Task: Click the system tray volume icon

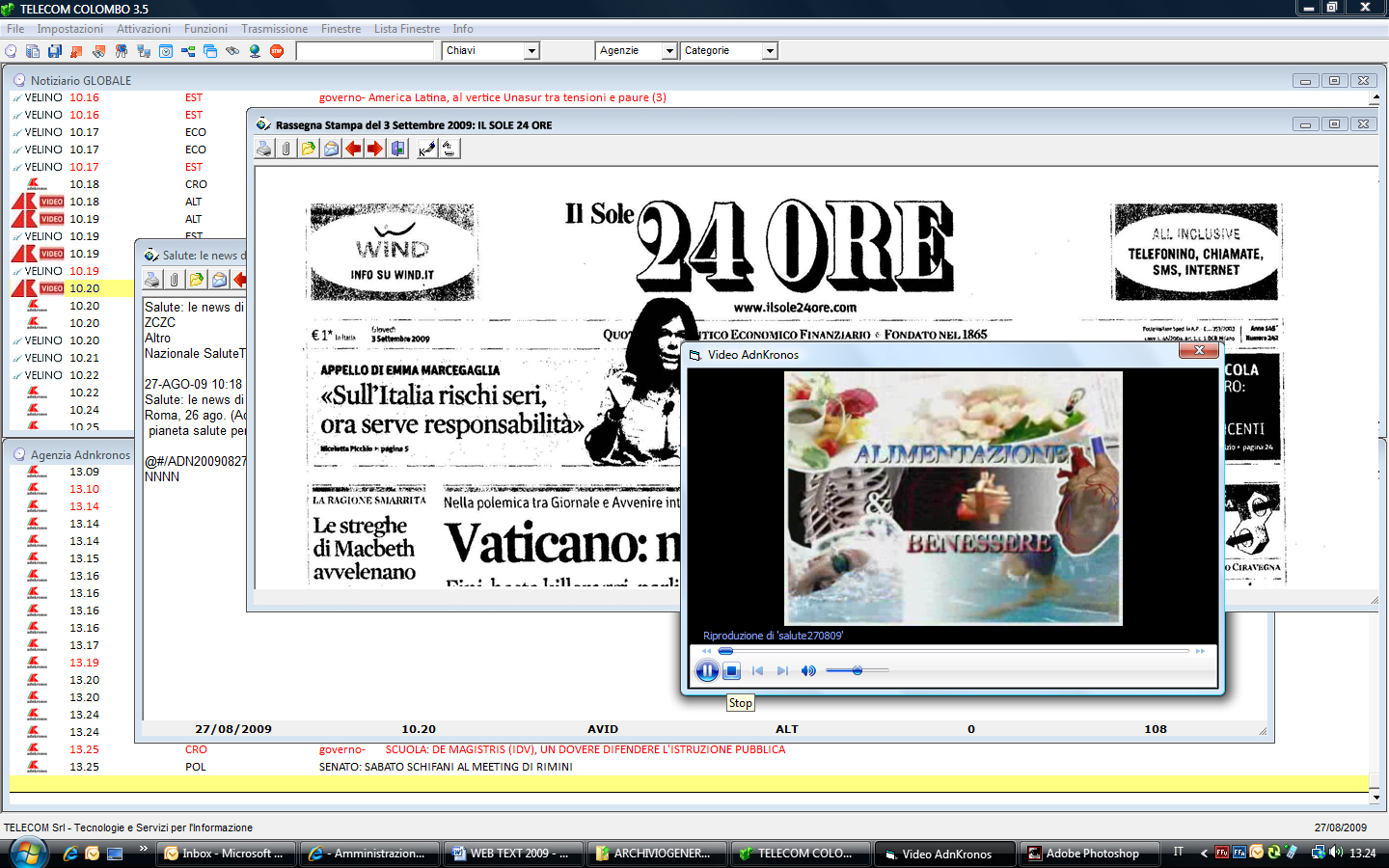Action: [x=1336, y=853]
